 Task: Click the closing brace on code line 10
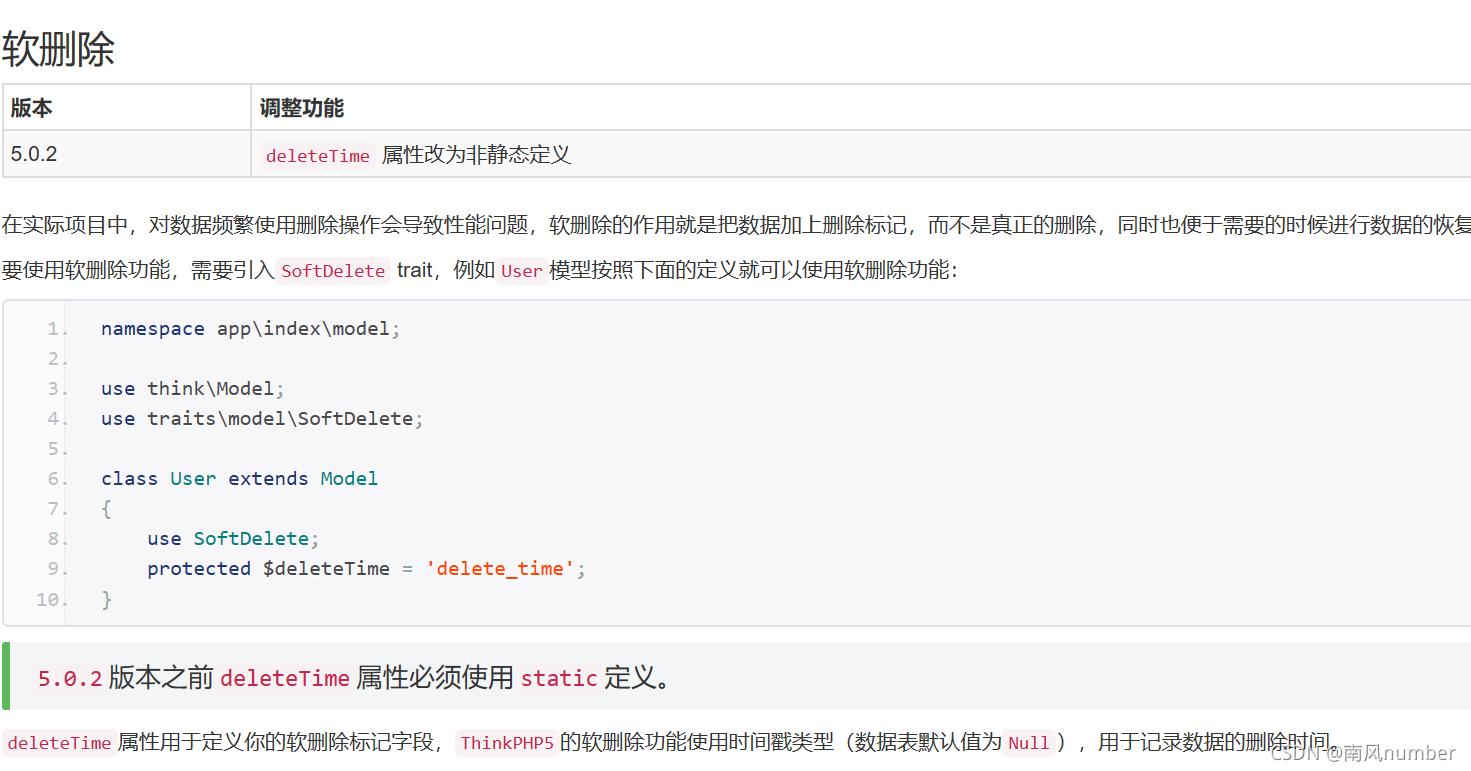[x=107, y=599]
